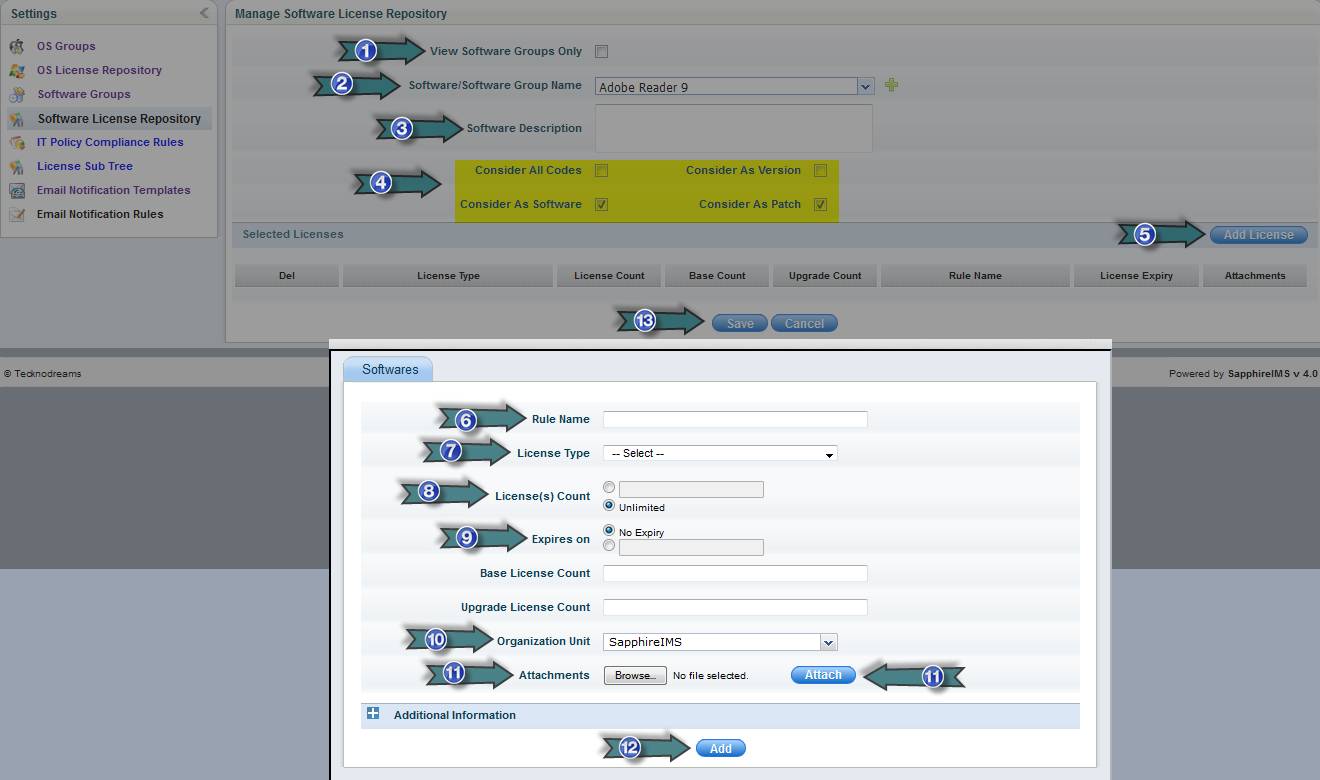
Task: Click the Additional Information section label
Action: 455,715
